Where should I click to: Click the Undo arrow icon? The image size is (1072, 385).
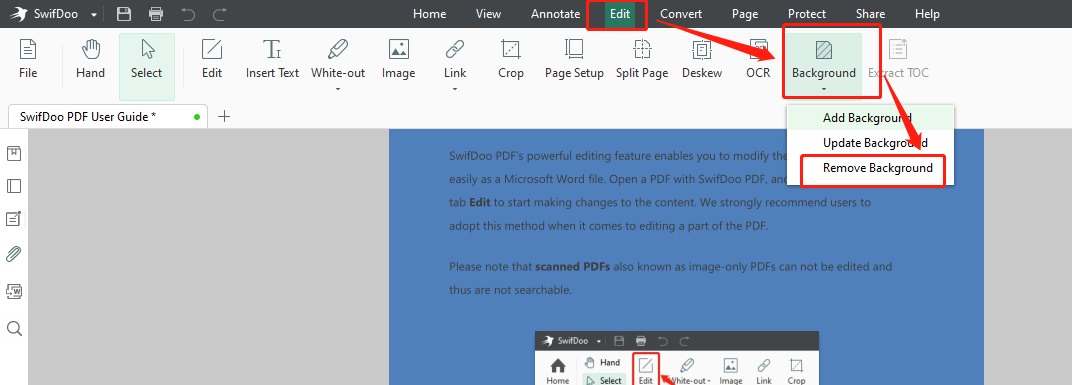click(188, 14)
